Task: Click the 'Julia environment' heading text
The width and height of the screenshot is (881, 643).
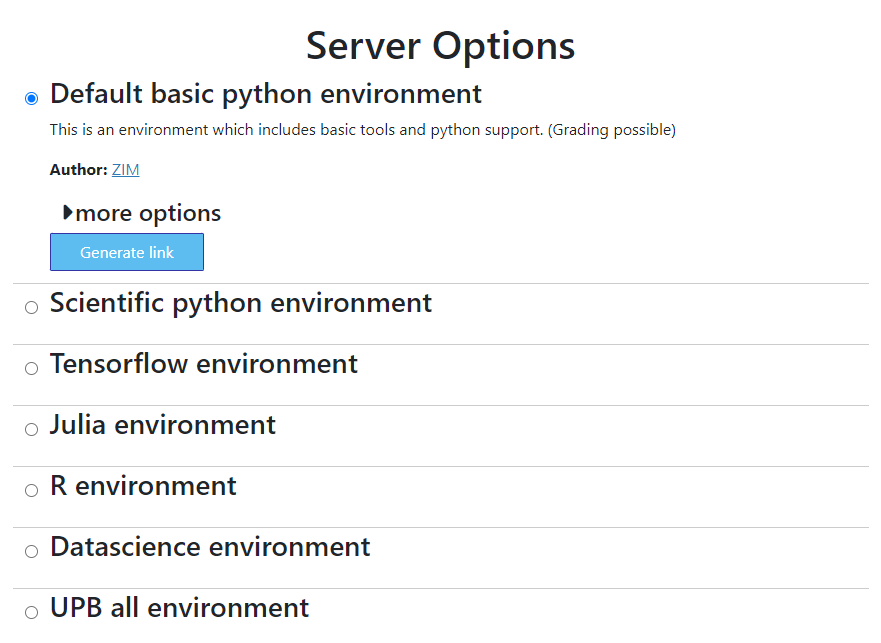Action: click(163, 425)
